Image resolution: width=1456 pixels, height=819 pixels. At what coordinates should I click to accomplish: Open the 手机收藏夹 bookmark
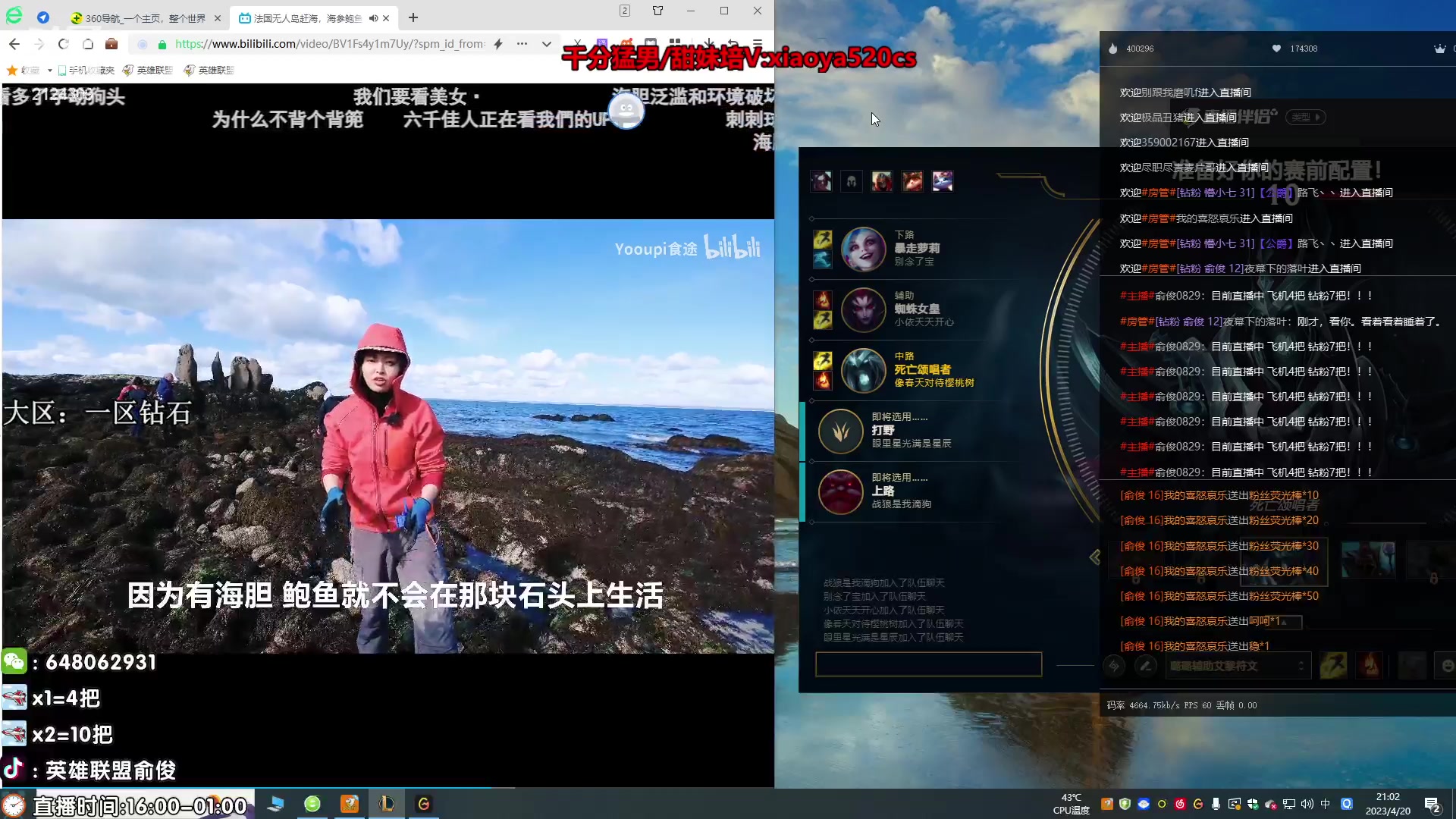pos(86,71)
